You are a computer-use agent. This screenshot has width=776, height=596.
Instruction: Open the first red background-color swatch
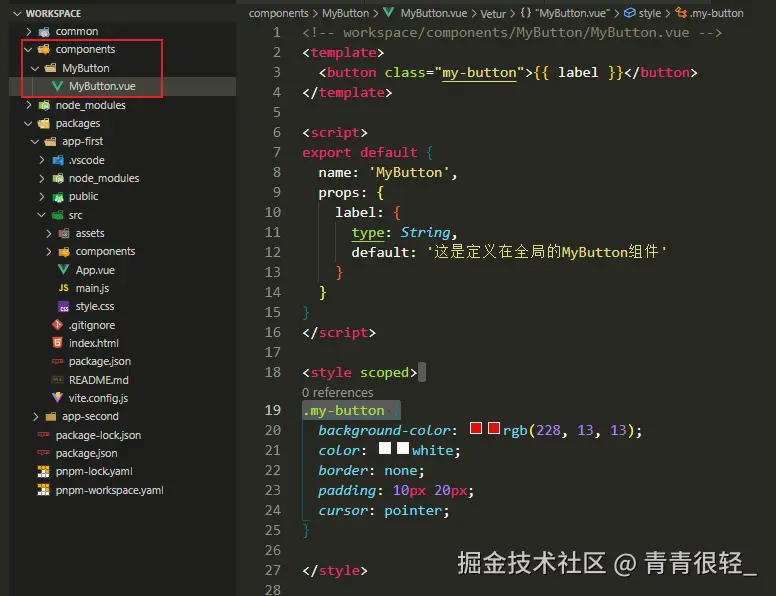tap(476, 428)
